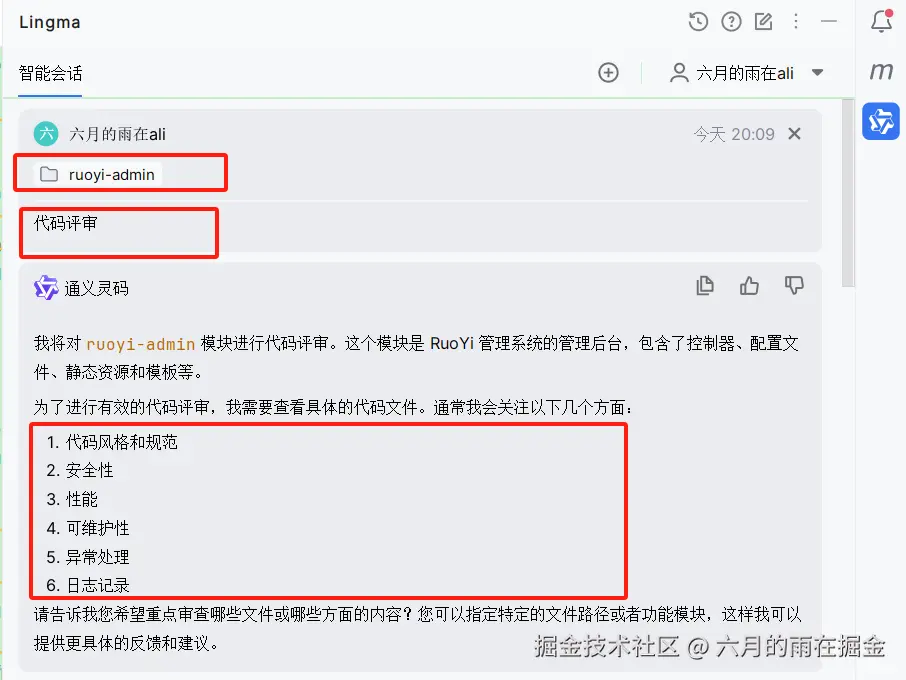Click the chat panel vertical scrollbar
This screenshot has height=680, width=906.
tap(848, 194)
